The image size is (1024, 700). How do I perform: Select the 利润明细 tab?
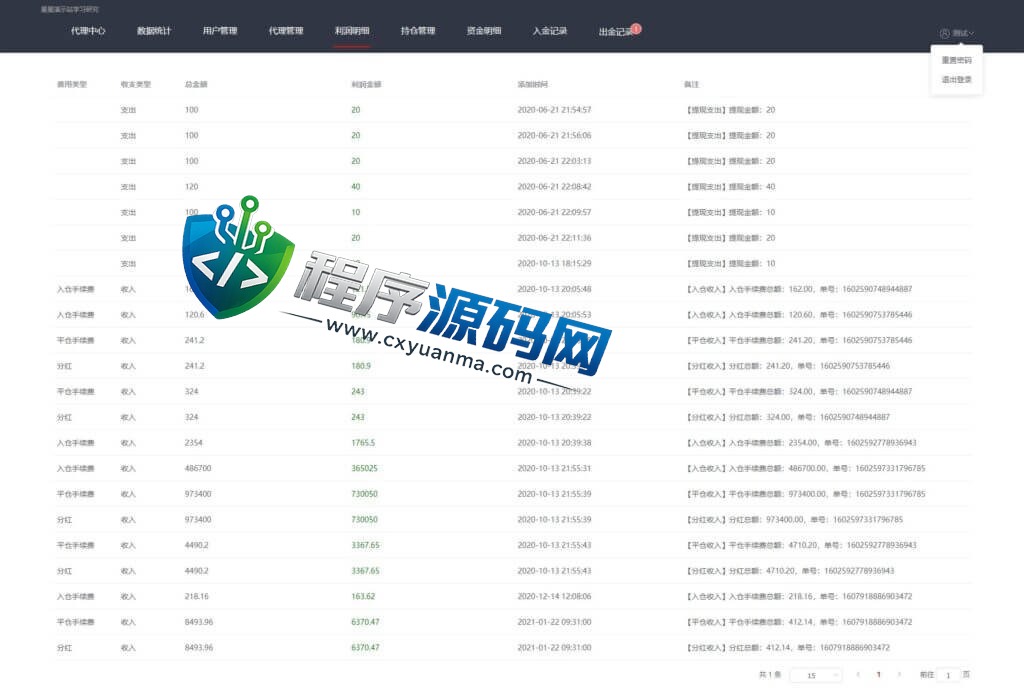pyautogui.click(x=352, y=31)
